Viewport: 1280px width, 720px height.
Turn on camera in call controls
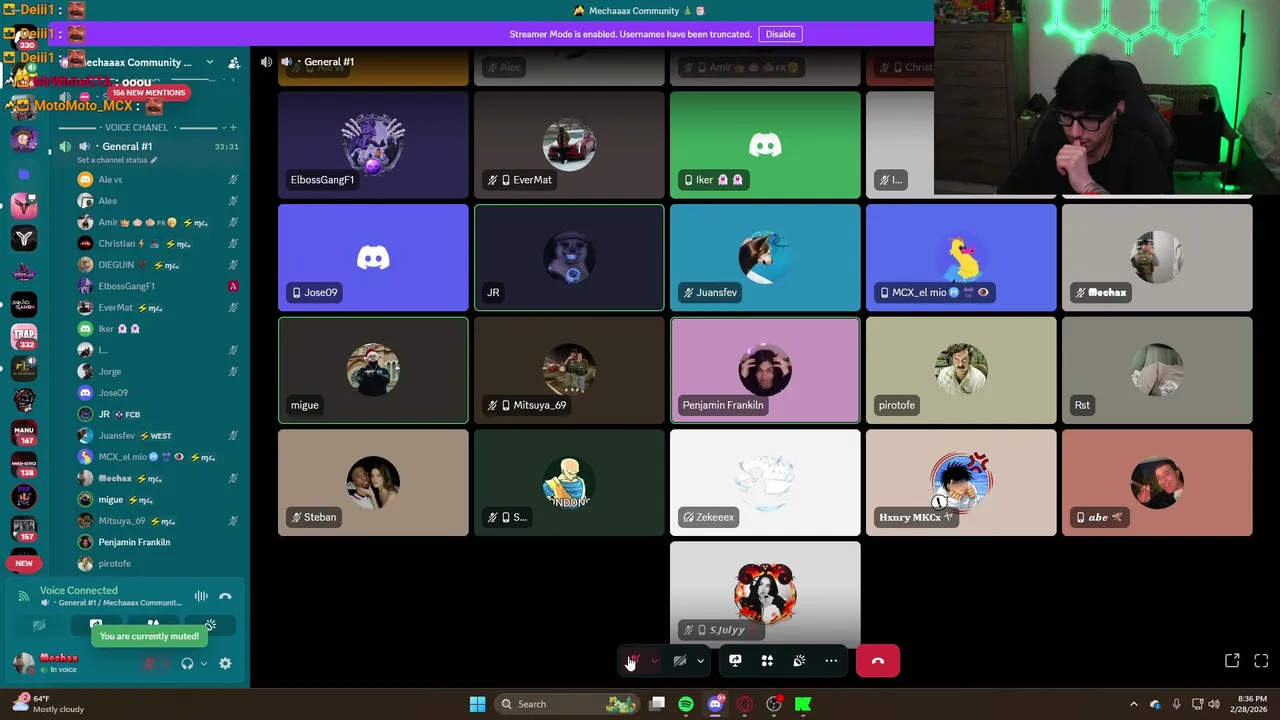(680, 661)
